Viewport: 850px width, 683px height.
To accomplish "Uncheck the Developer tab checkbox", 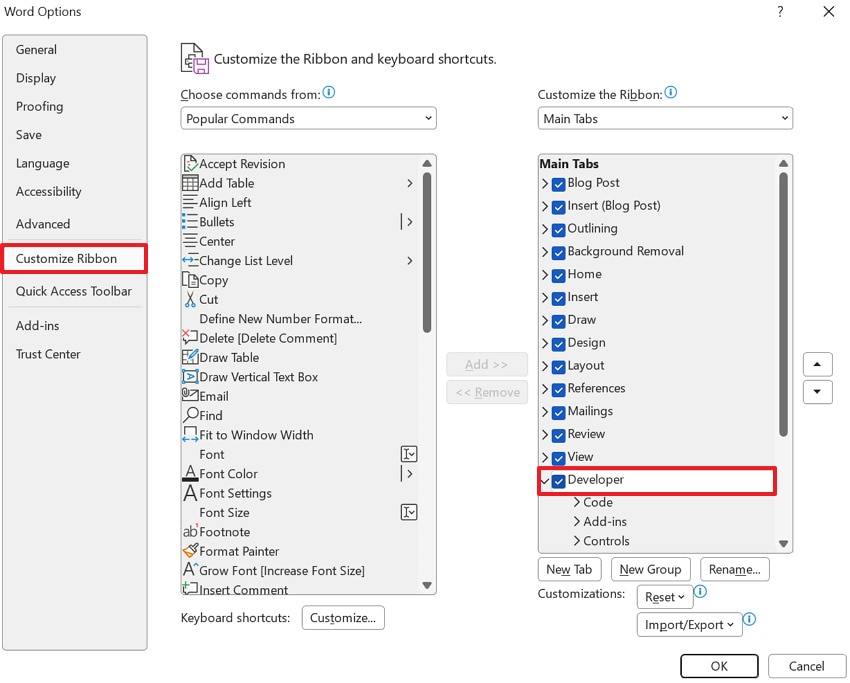I will (557, 479).
